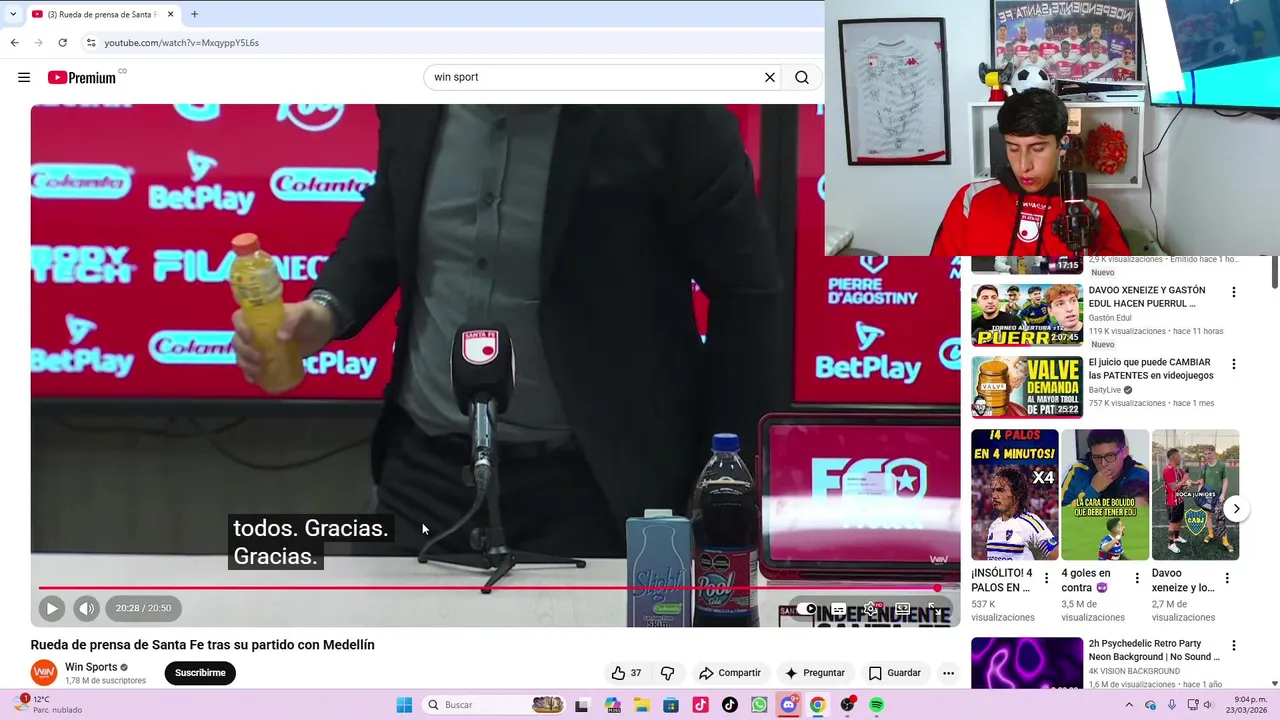This screenshot has width=1280, height=720.
Task: Clear the search box text
Action: (x=770, y=77)
